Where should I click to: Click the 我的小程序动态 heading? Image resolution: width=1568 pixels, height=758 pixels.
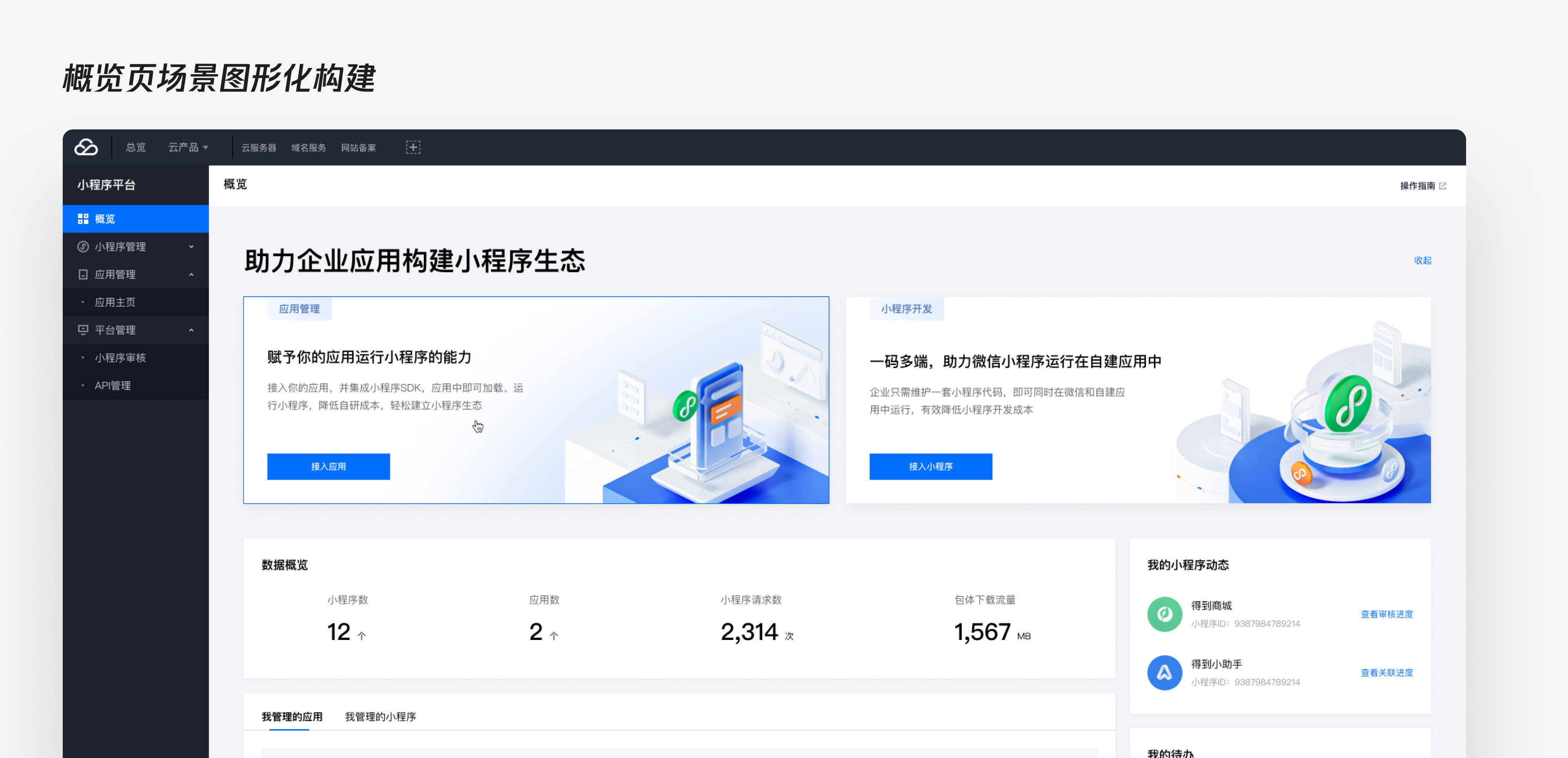1188,565
